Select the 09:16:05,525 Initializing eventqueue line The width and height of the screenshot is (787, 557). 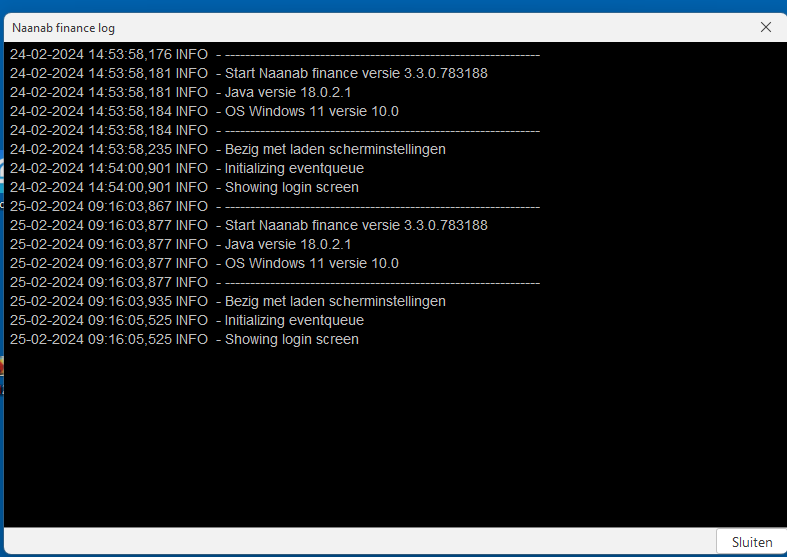tap(187, 320)
